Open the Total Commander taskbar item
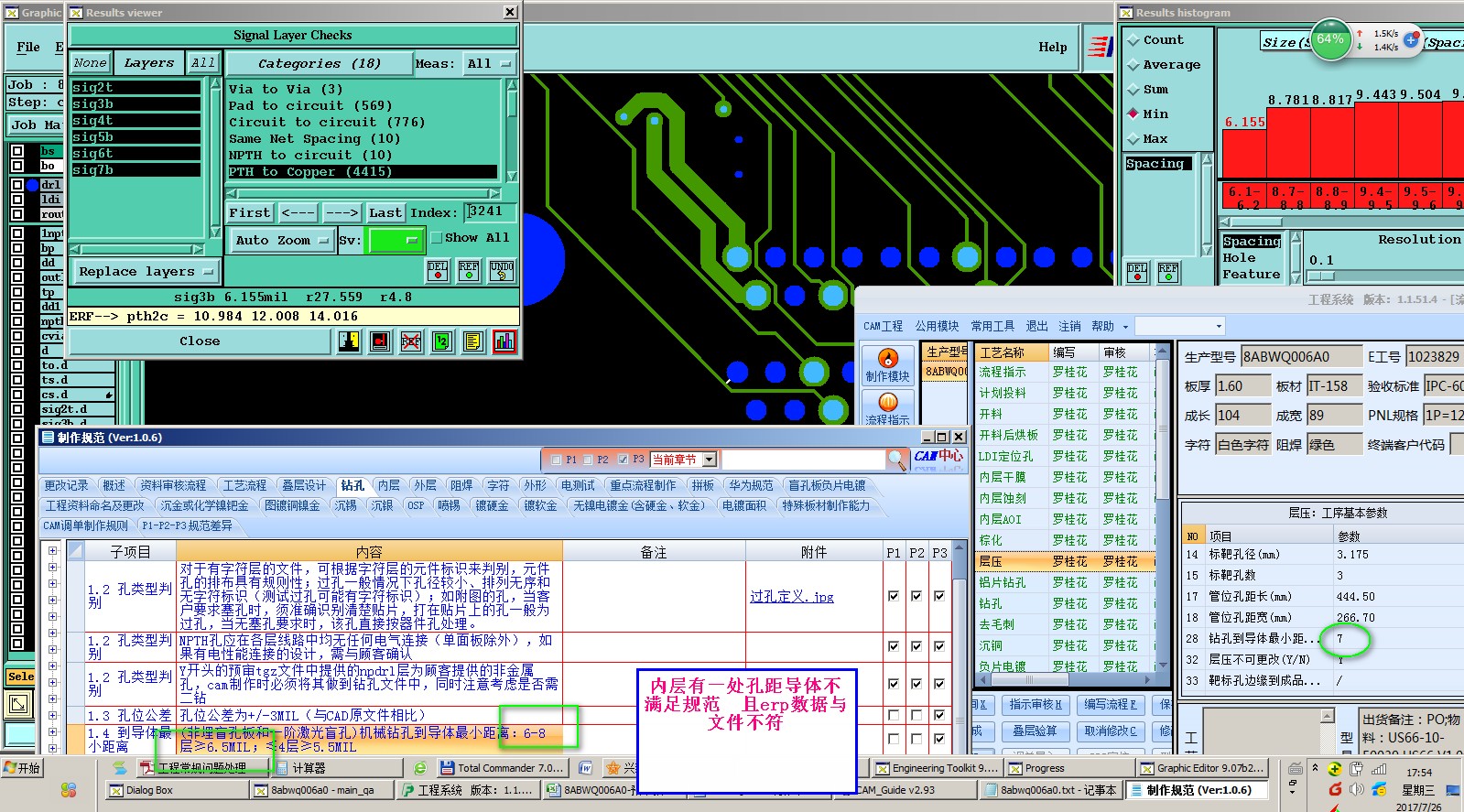 (502, 768)
